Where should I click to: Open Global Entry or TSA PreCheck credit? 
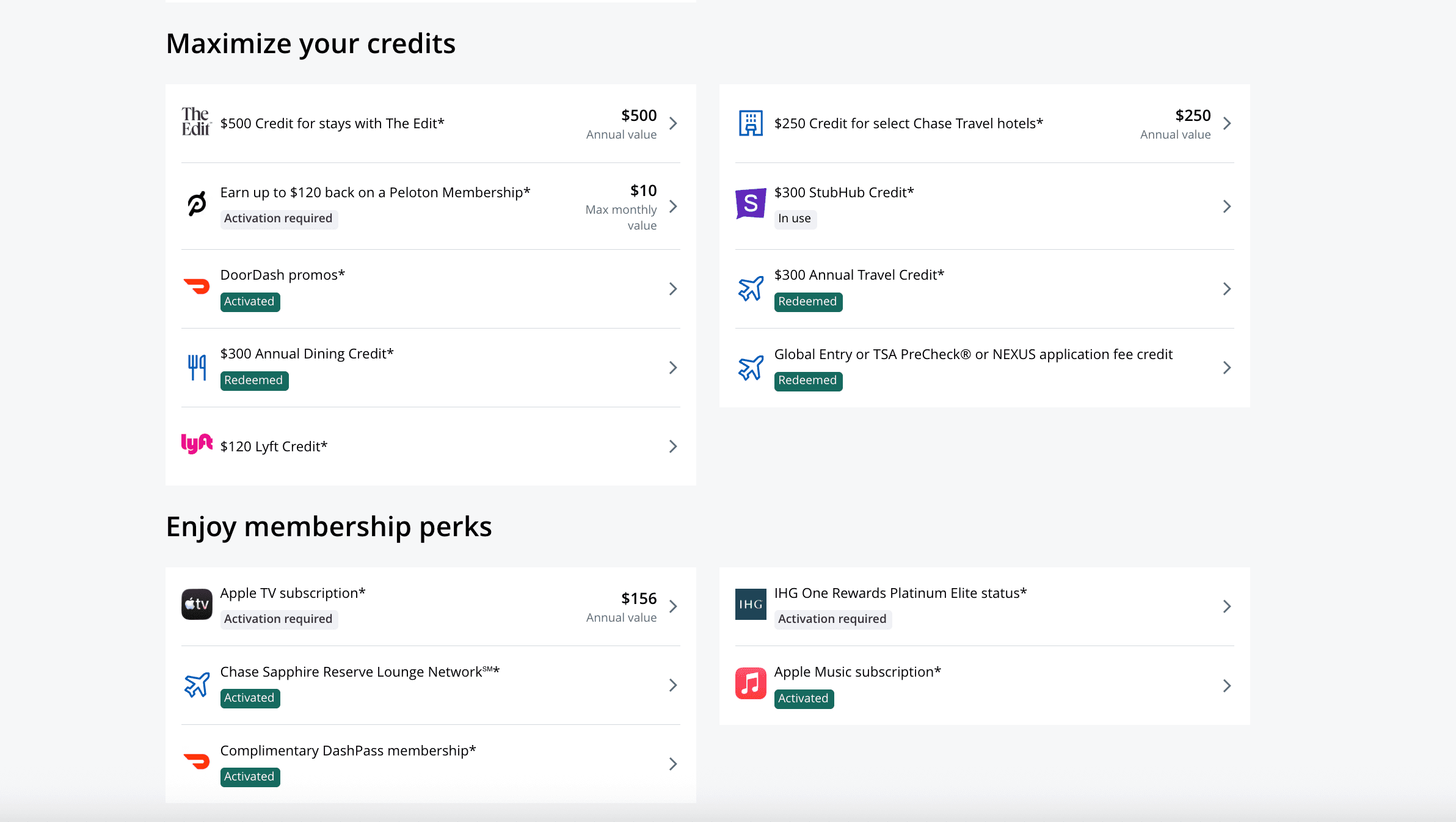985,368
